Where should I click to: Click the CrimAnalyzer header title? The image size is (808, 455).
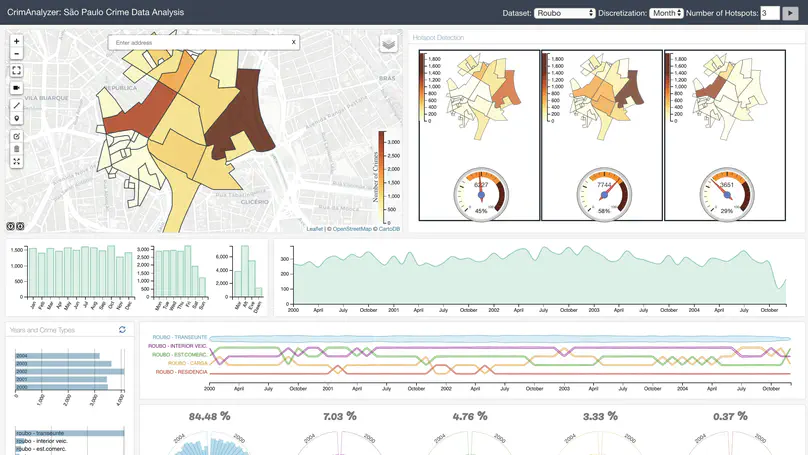(x=95, y=12)
